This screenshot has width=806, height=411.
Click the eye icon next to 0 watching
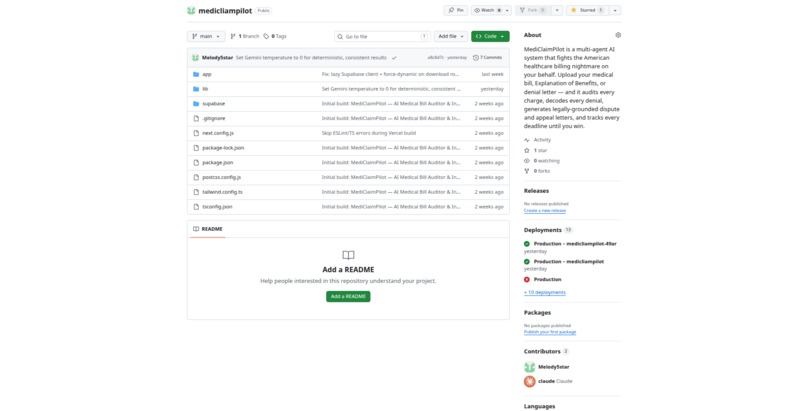[x=526, y=161]
